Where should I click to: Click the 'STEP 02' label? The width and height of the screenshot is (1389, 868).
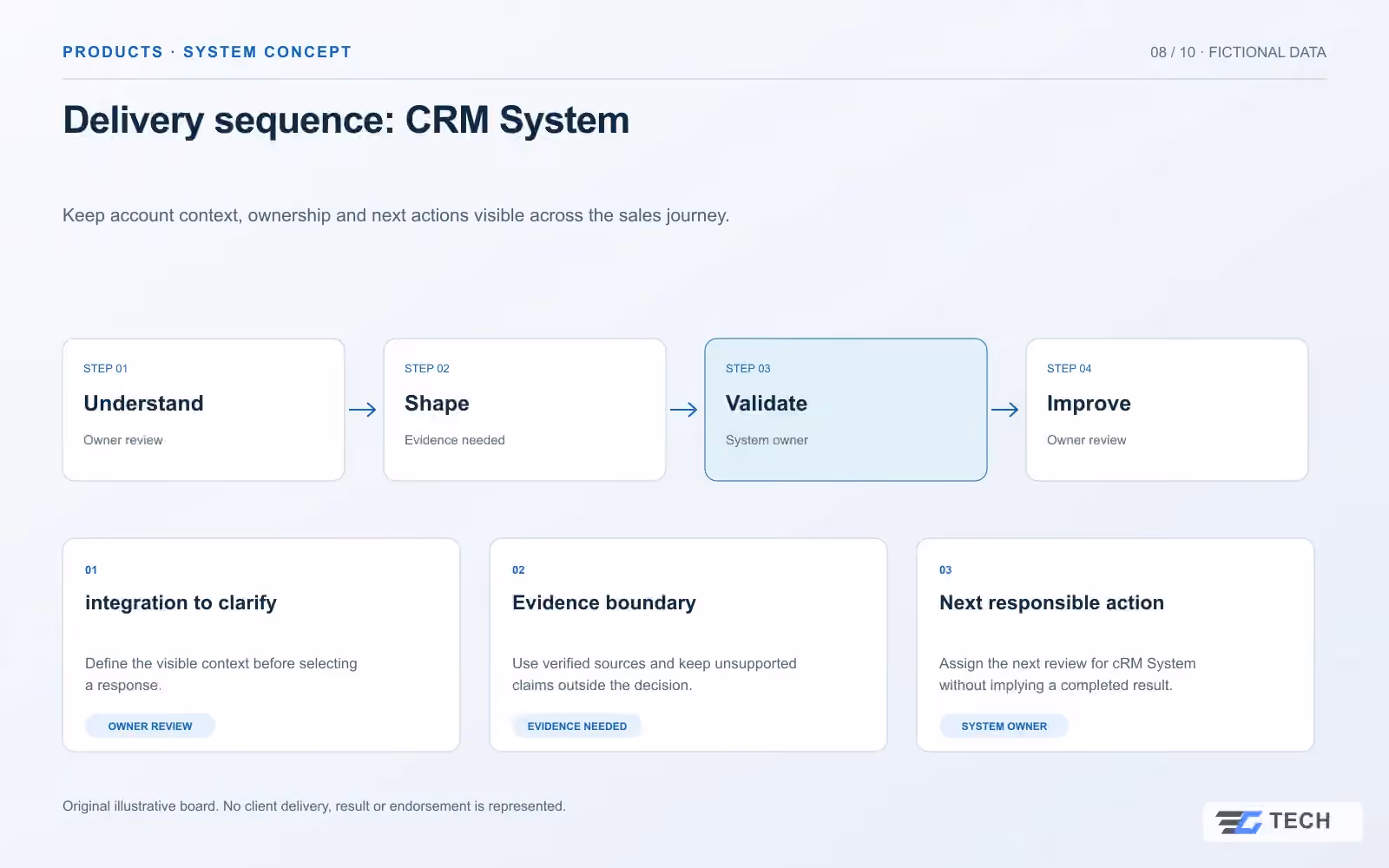click(427, 369)
